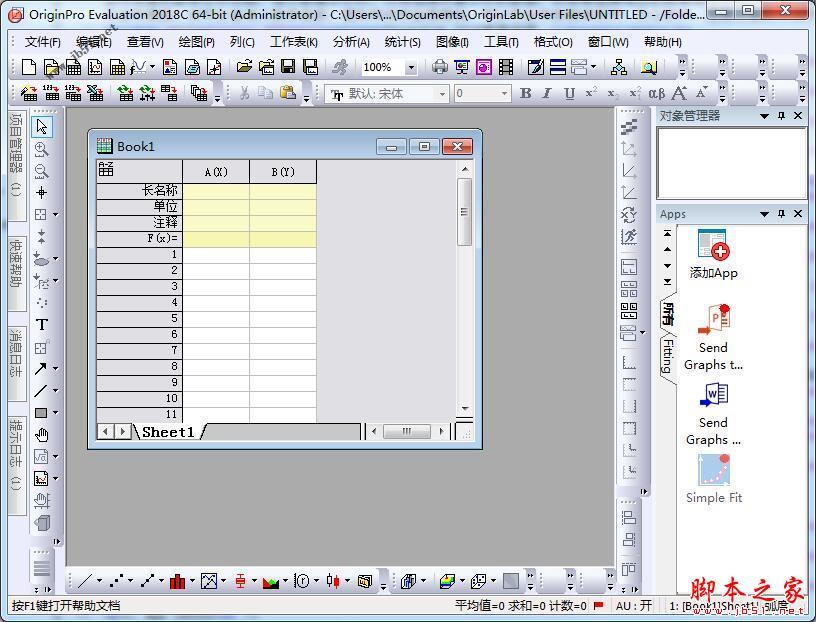
Task: Click the Column bar chart icon
Action: [177, 581]
